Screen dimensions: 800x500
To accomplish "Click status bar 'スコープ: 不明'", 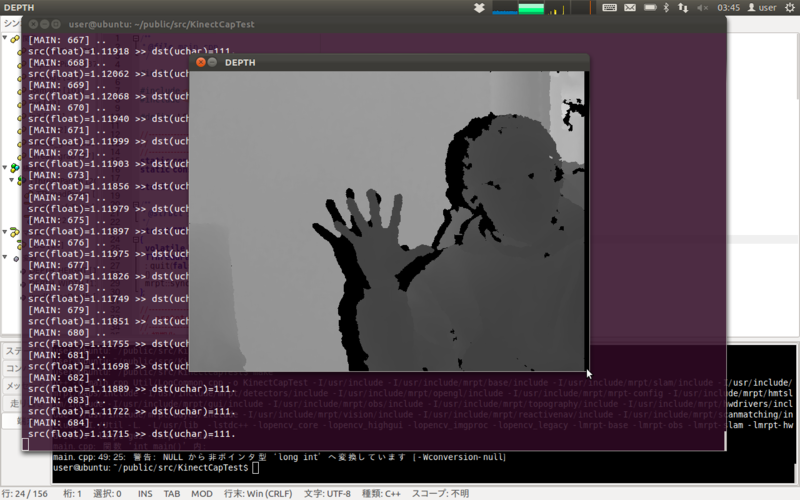I will click(x=440, y=493).
